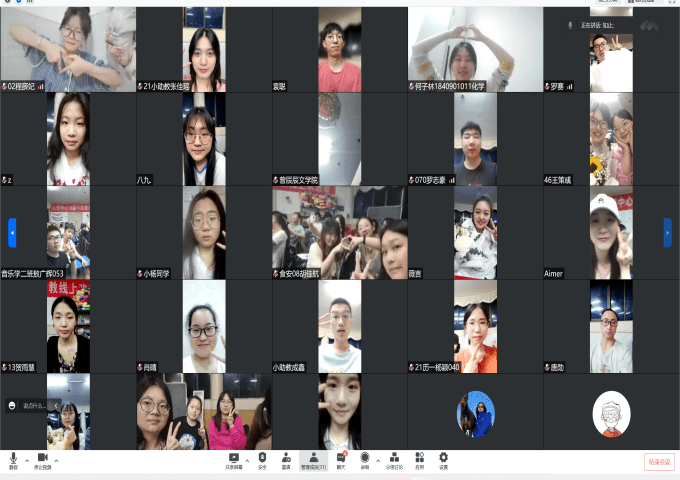Expand the camera video options arrow
680x480 pixels.
[x=56, y=461]
